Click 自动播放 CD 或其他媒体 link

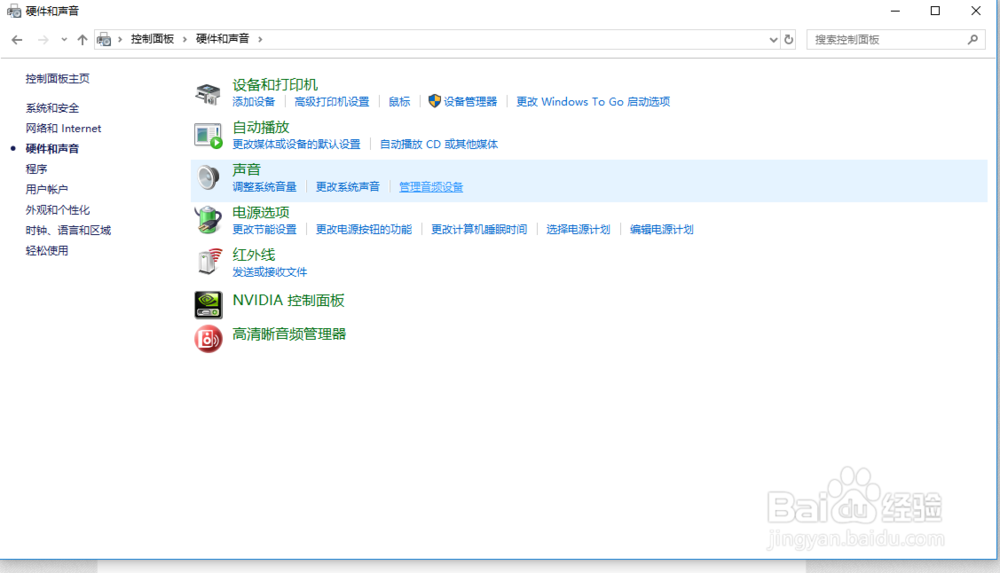tap(439, 144)
